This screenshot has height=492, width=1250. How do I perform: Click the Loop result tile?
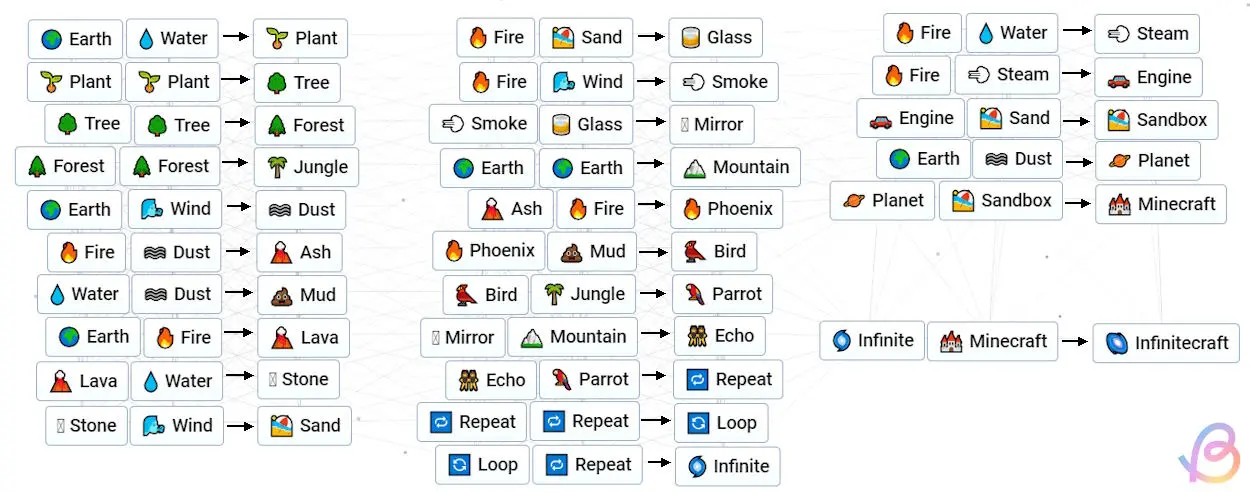tap(721, 423)
